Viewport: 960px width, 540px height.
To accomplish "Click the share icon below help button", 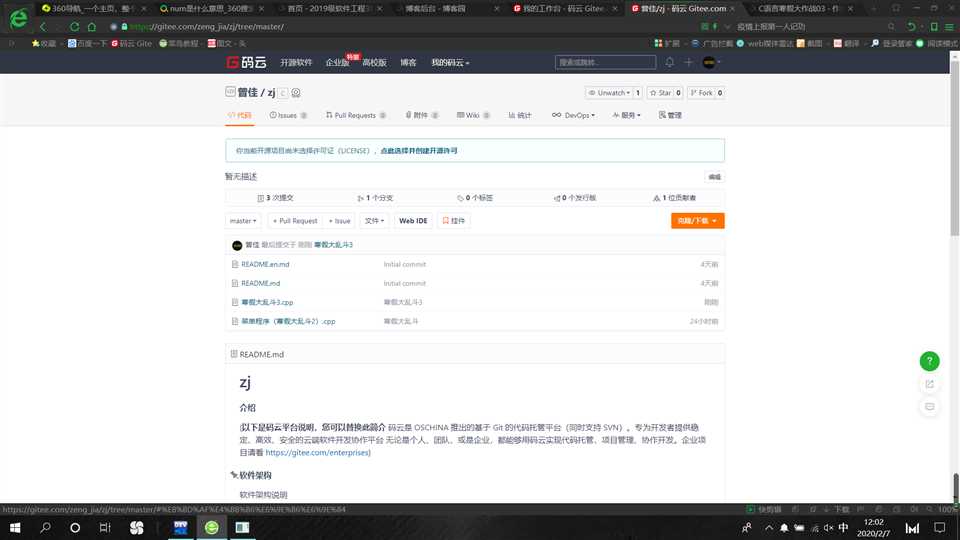I will [x=929, y=384].
